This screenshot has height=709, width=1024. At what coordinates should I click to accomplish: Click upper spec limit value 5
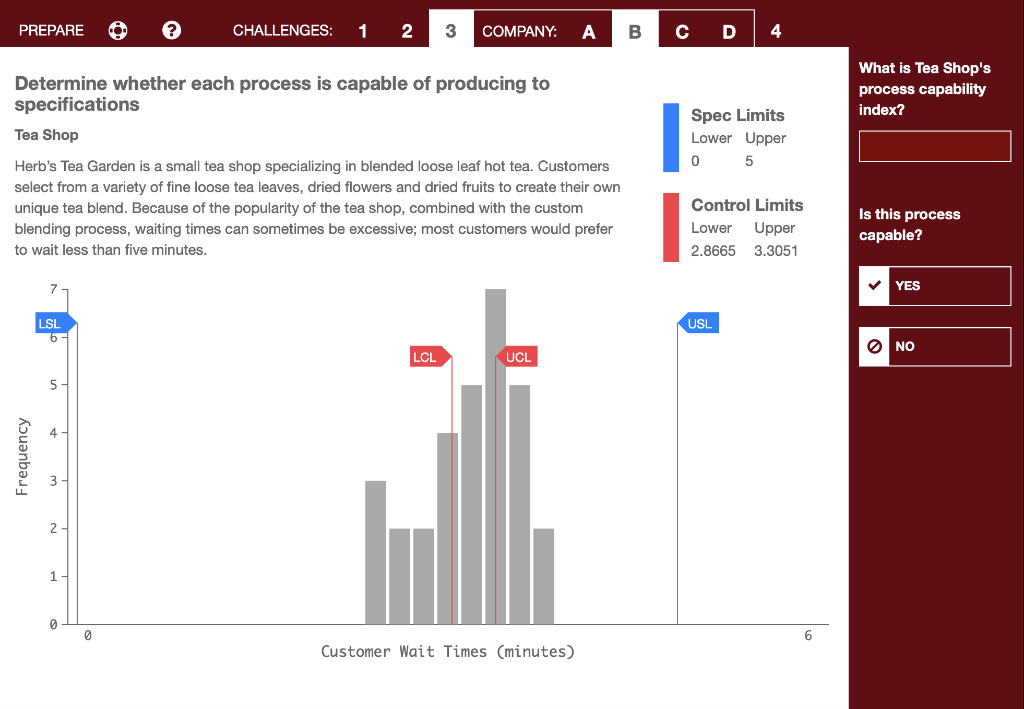749,161
